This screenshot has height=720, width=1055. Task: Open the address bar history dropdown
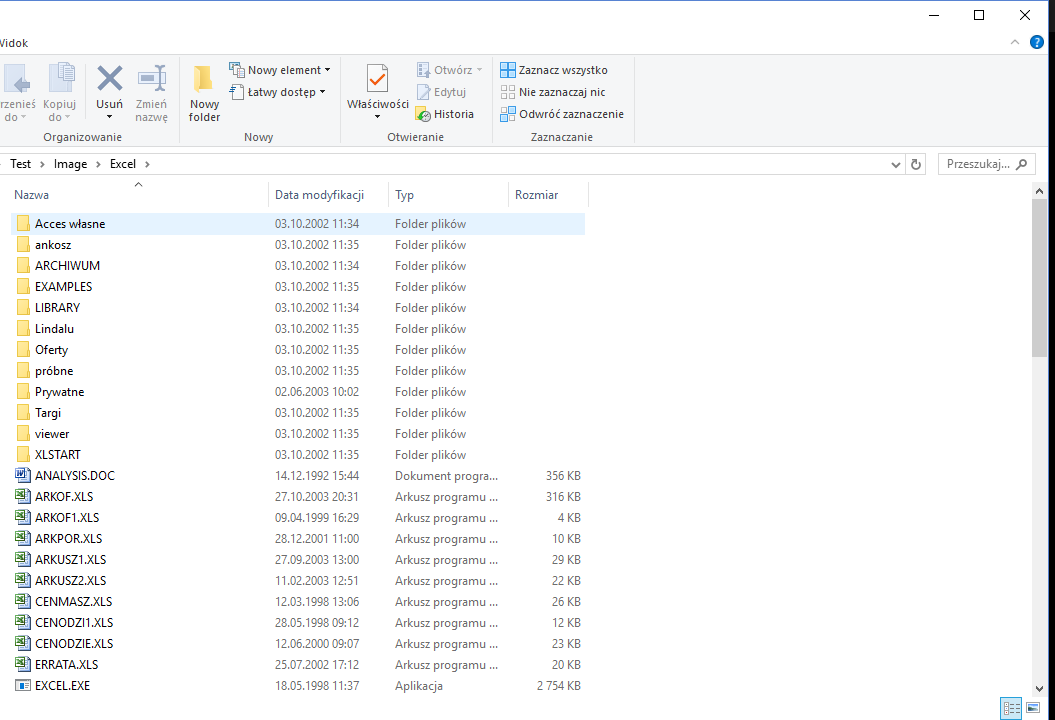click(x=895, y=164)
